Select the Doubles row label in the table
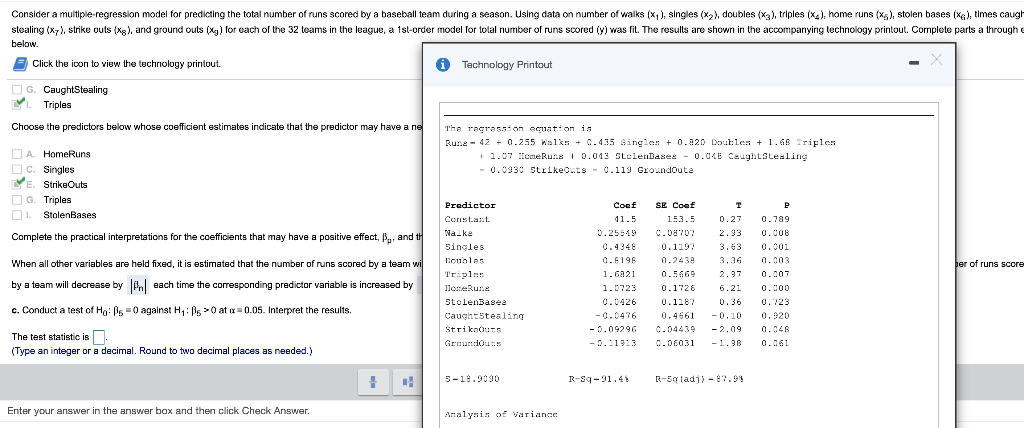The height and width of the screenshot is (428, 1024). coord(464,260)
